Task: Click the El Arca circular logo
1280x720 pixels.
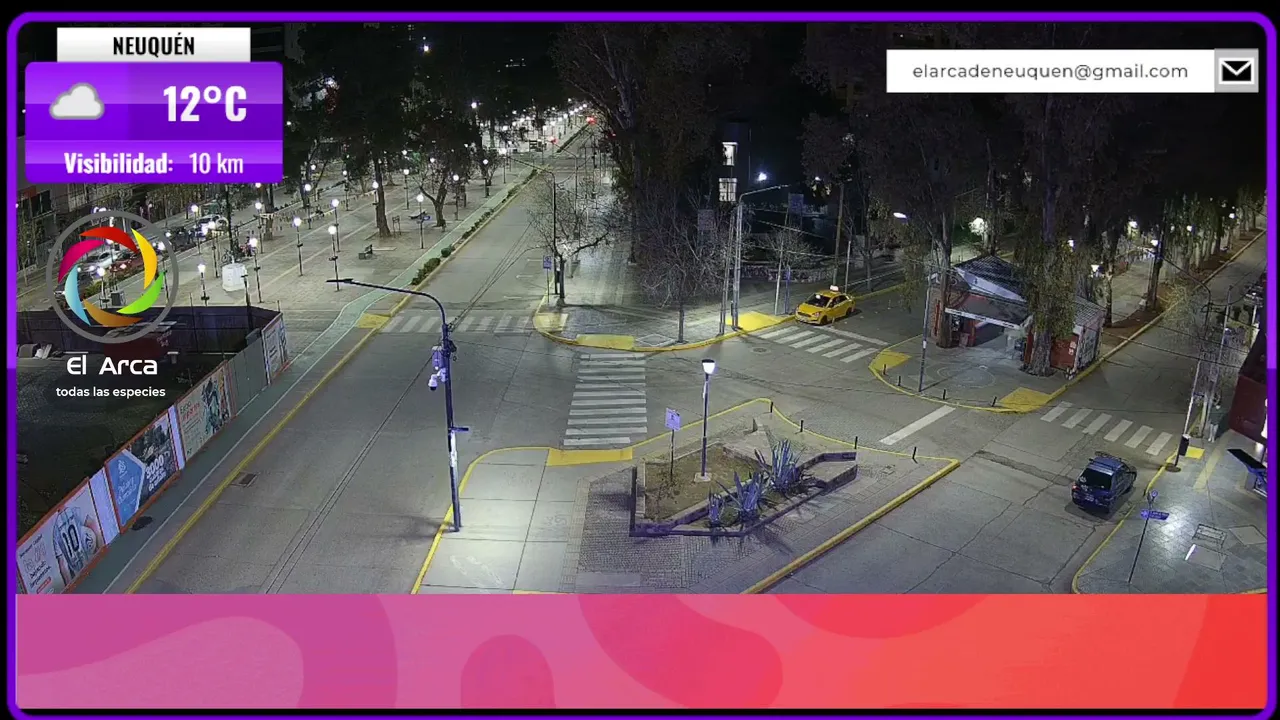Action: pos(111,276)
